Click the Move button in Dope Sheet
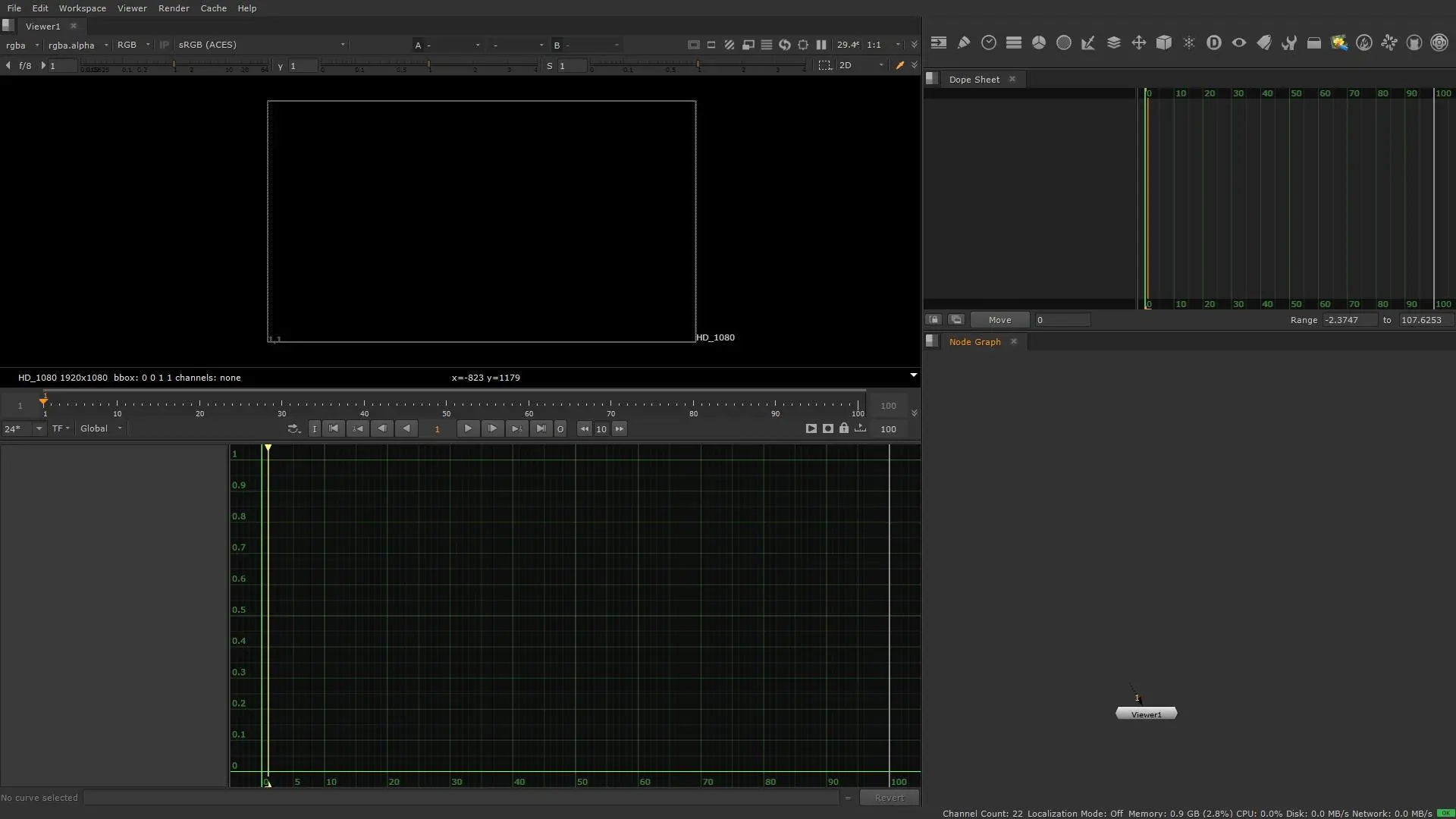This screenshot has height=819, width=1456. click(999, 320)
